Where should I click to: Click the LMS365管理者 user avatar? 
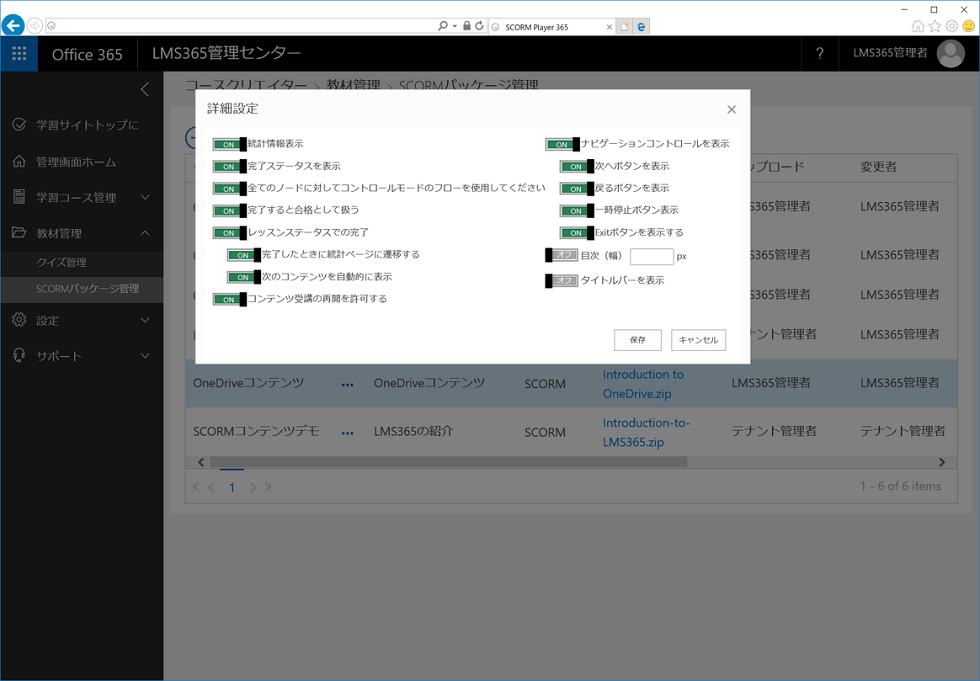[950, 54]
